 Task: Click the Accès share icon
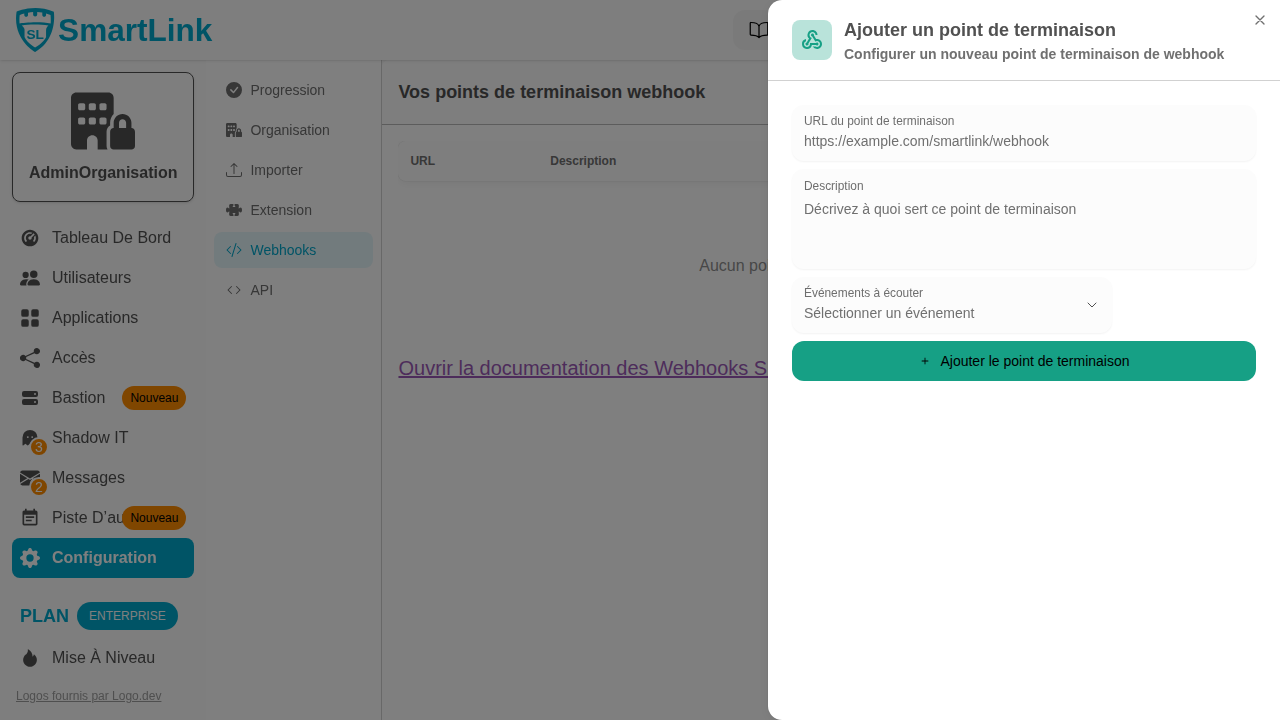pyautogui.click(x=30, y=358)
